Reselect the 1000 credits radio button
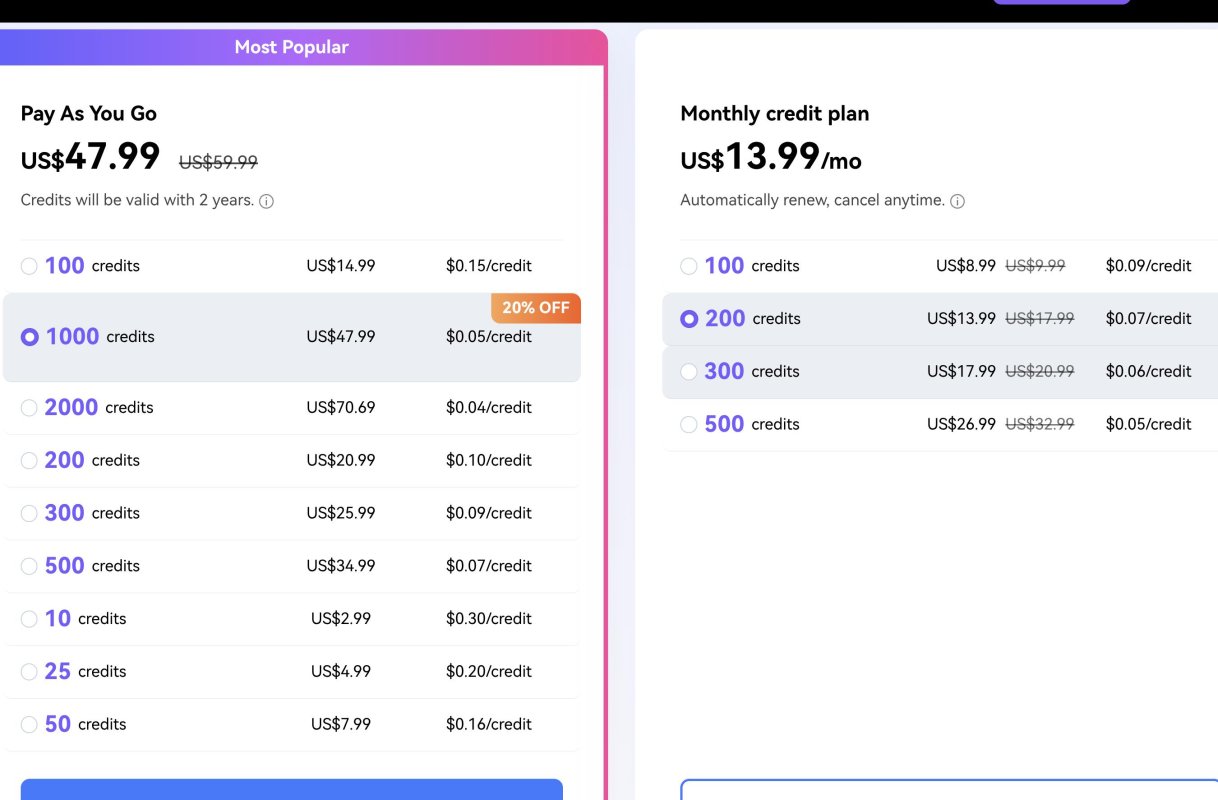 [29, 336]
